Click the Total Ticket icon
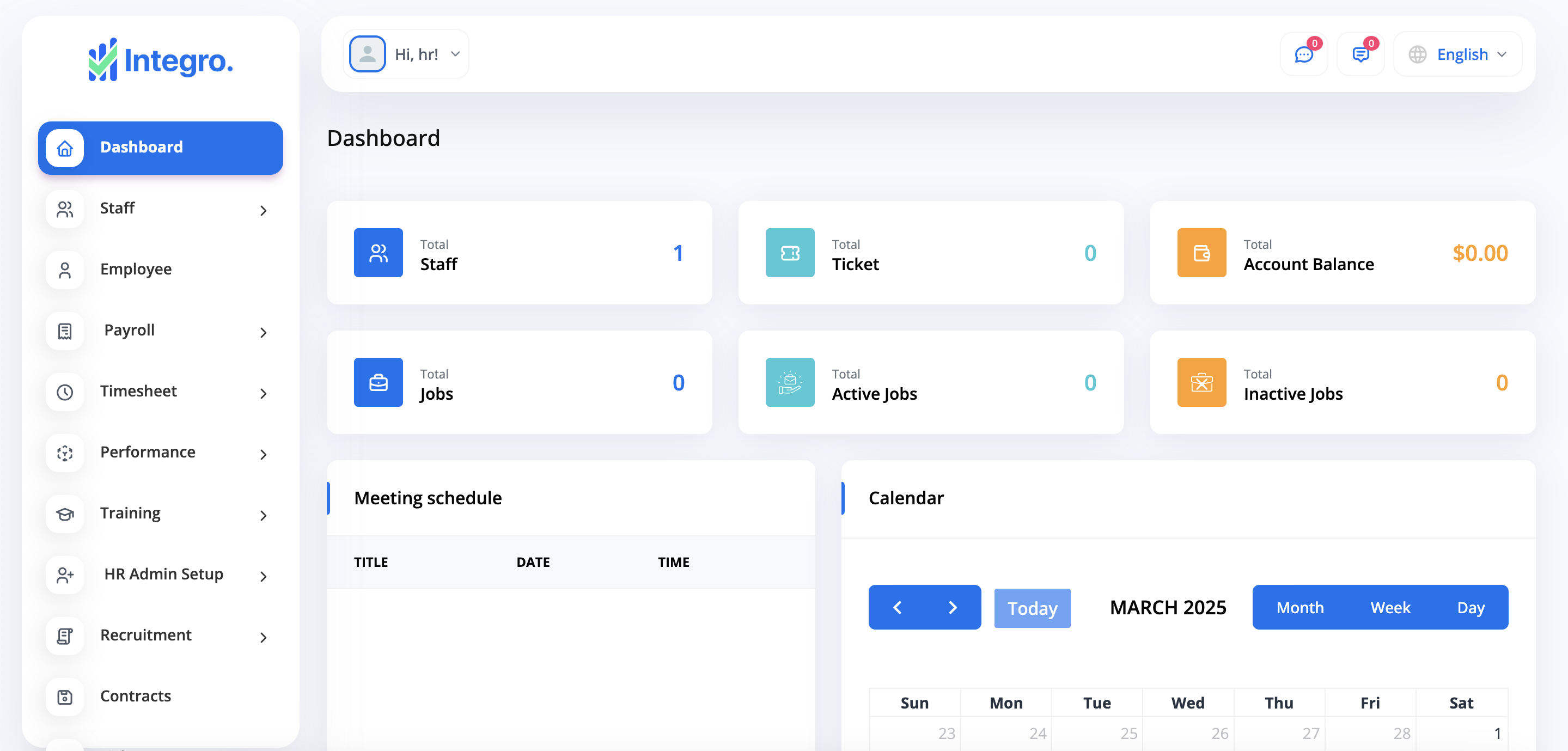 [790, 253]
